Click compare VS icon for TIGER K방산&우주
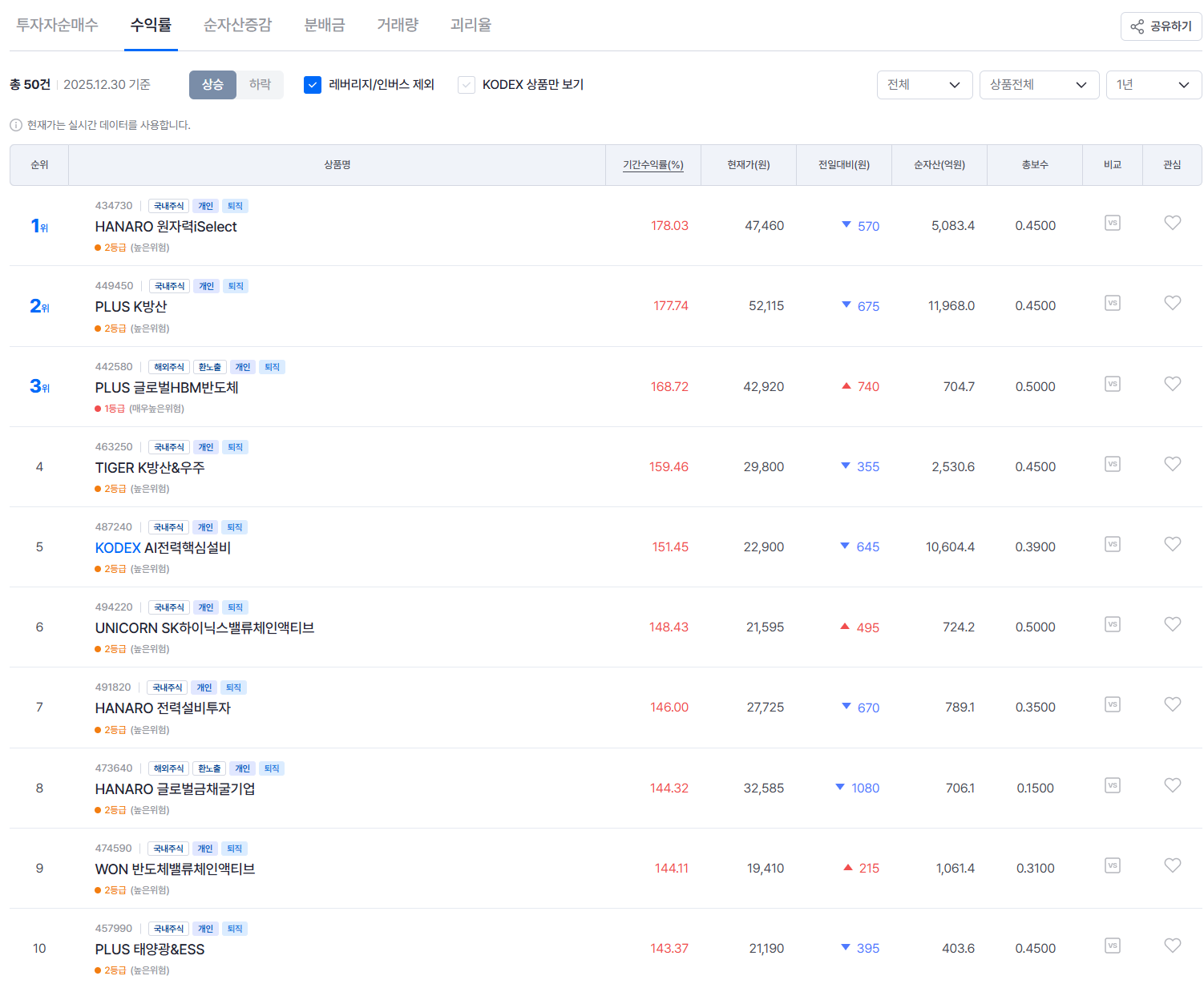The width and height of the screenshot is (1204, 984). pyautogui.click(x=1112, y=464)
